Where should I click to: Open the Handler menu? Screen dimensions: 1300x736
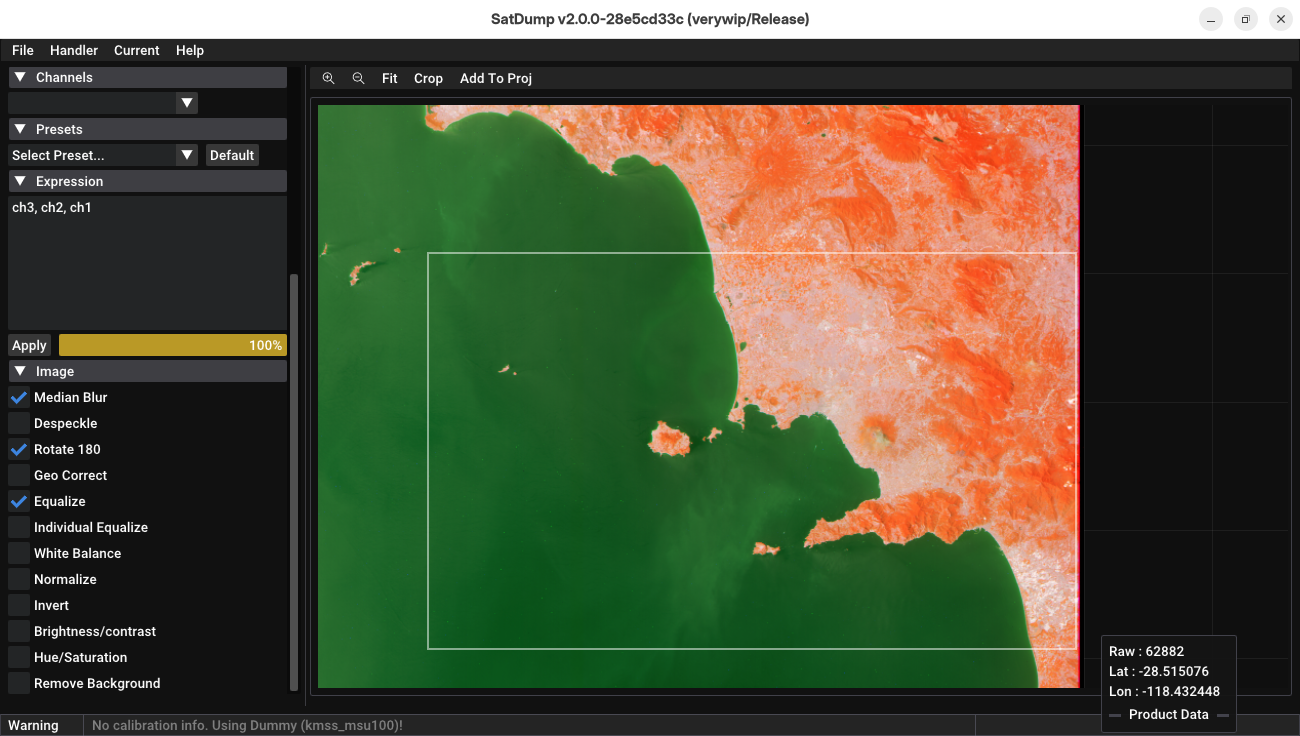coord(74,50)
